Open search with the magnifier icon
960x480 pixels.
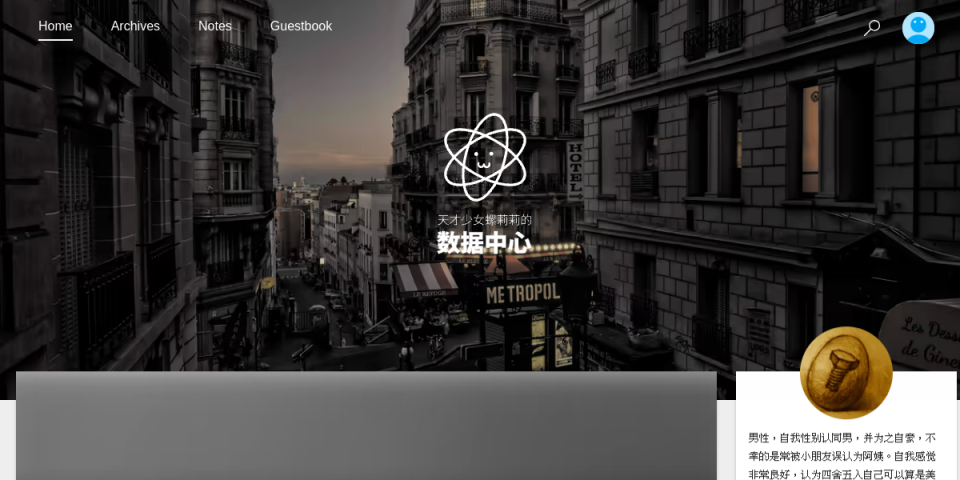pos(872,28)
